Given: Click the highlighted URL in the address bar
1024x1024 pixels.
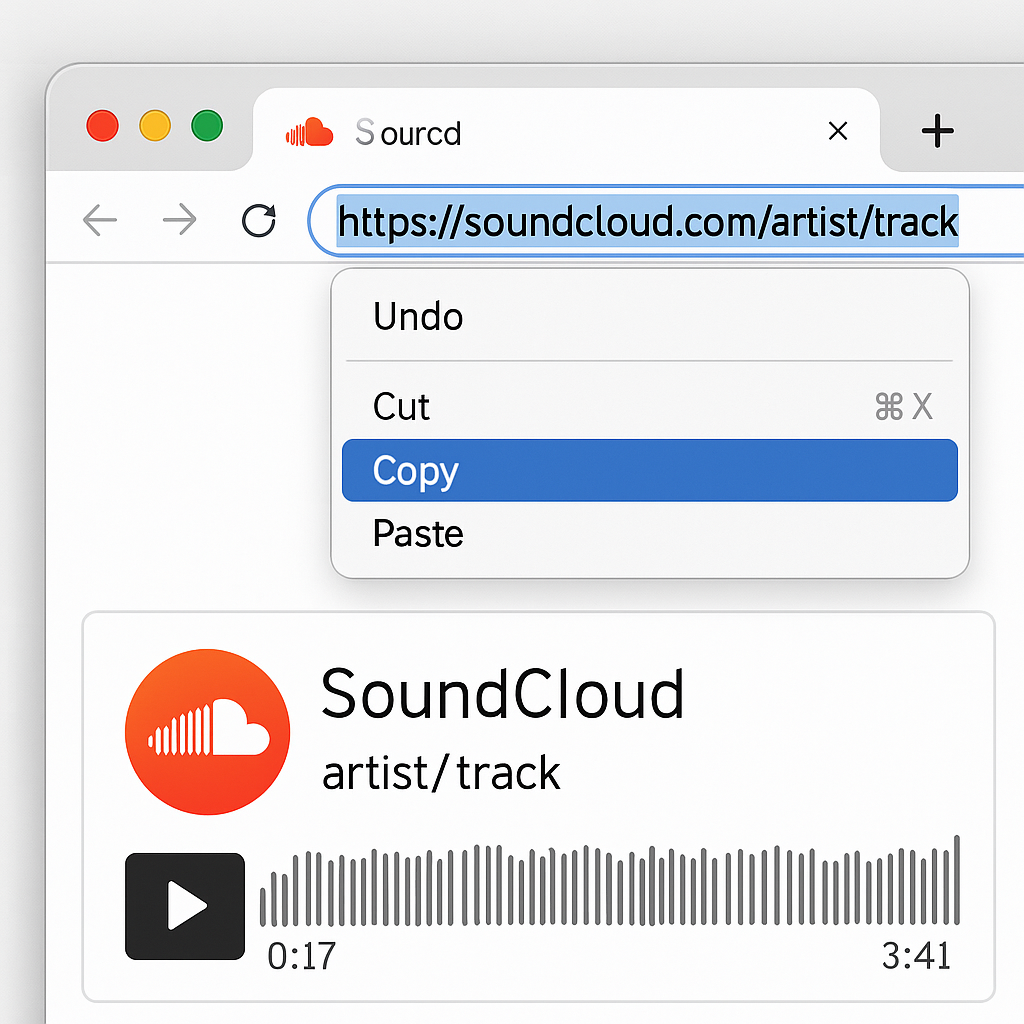Looking at the screenshot, I should 648,222.
